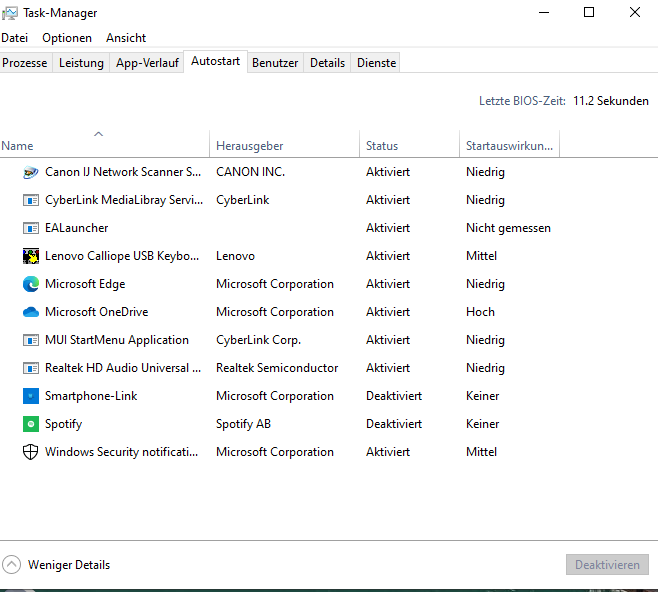Select the Spotify entry name

click(x=63, y=424)
